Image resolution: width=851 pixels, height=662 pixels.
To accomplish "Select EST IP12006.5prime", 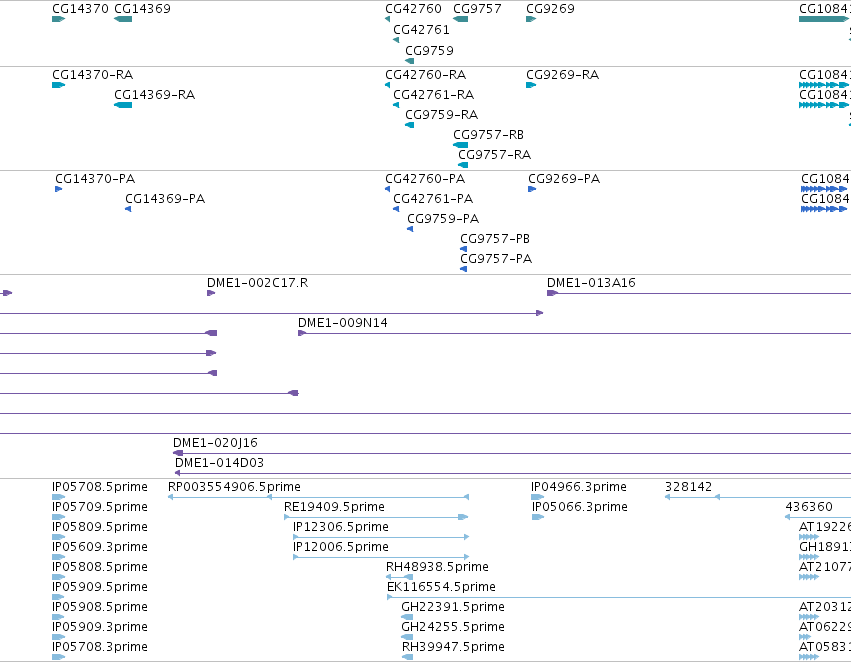I will (x=381, y=557).
